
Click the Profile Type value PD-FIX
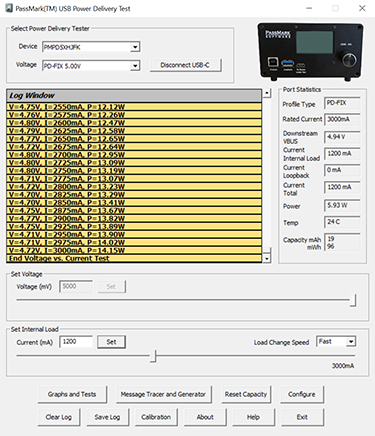(x=342, y=103)
